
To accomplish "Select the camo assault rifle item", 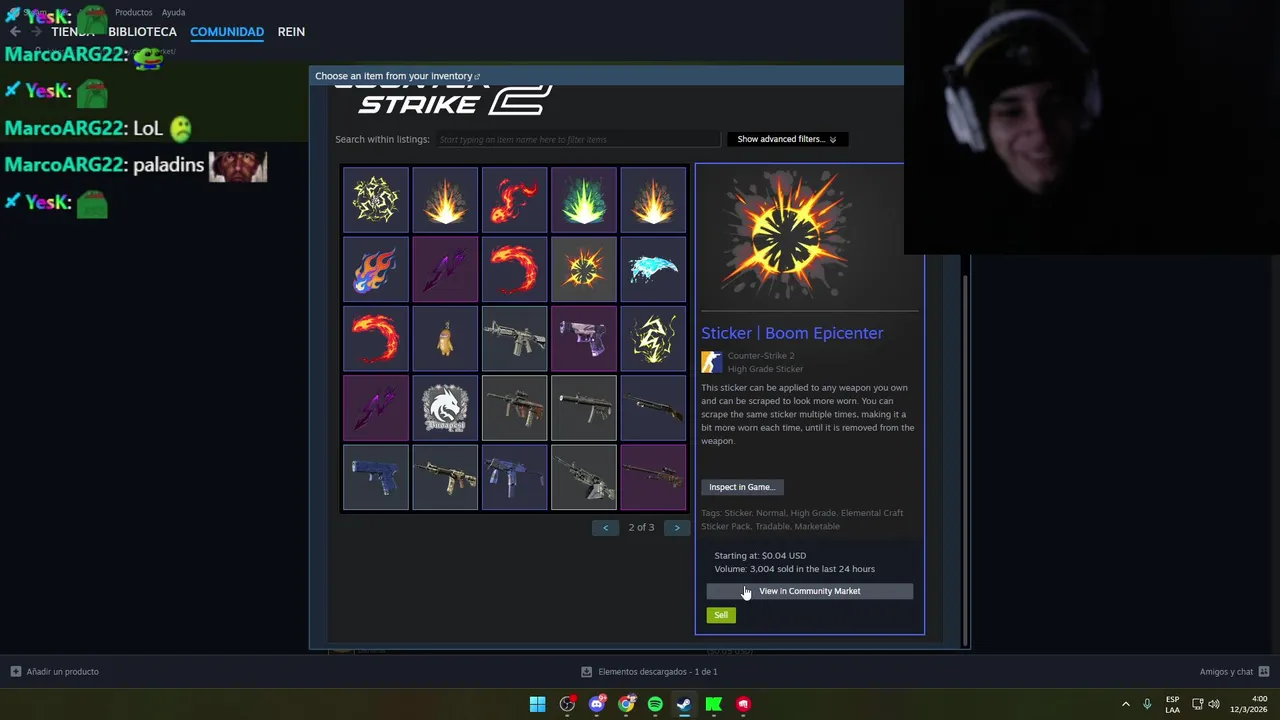I will pos(445,478).
